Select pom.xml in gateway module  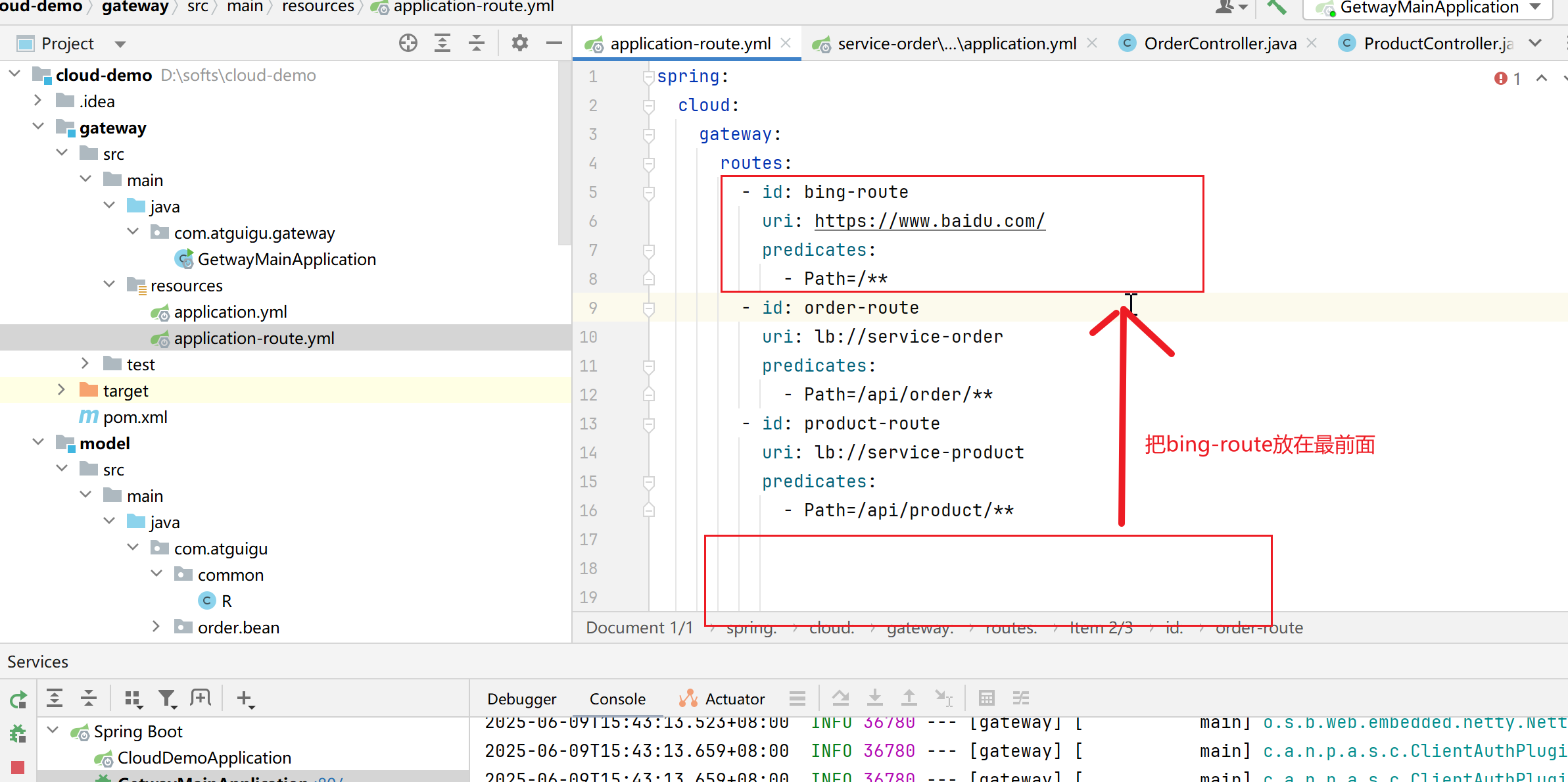click(x=124, y=417)
